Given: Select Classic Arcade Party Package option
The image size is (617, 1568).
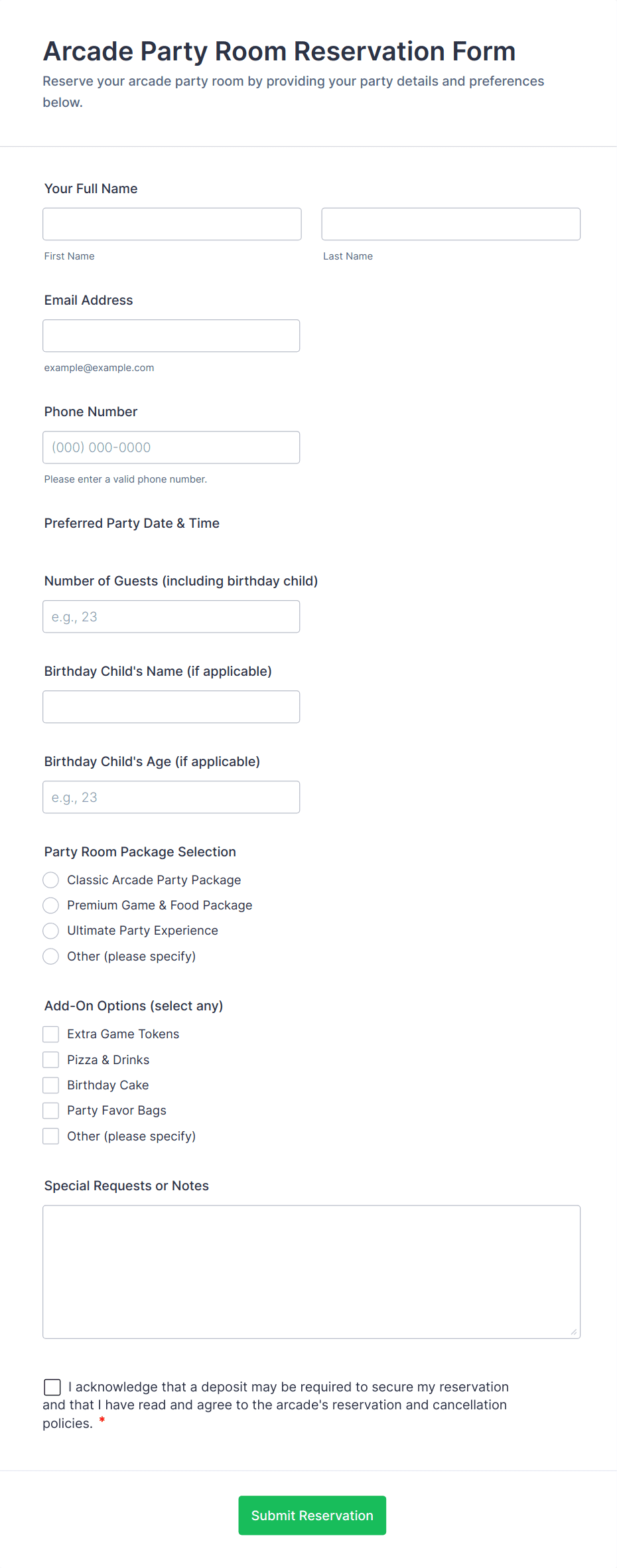Looking at the screenshot, I should [x=51, y=880].
